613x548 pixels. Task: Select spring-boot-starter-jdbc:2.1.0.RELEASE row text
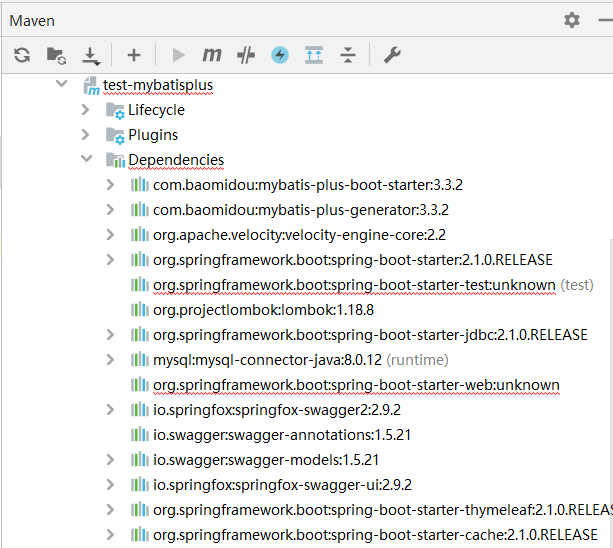pyautogui.click(x=370, y=335)
